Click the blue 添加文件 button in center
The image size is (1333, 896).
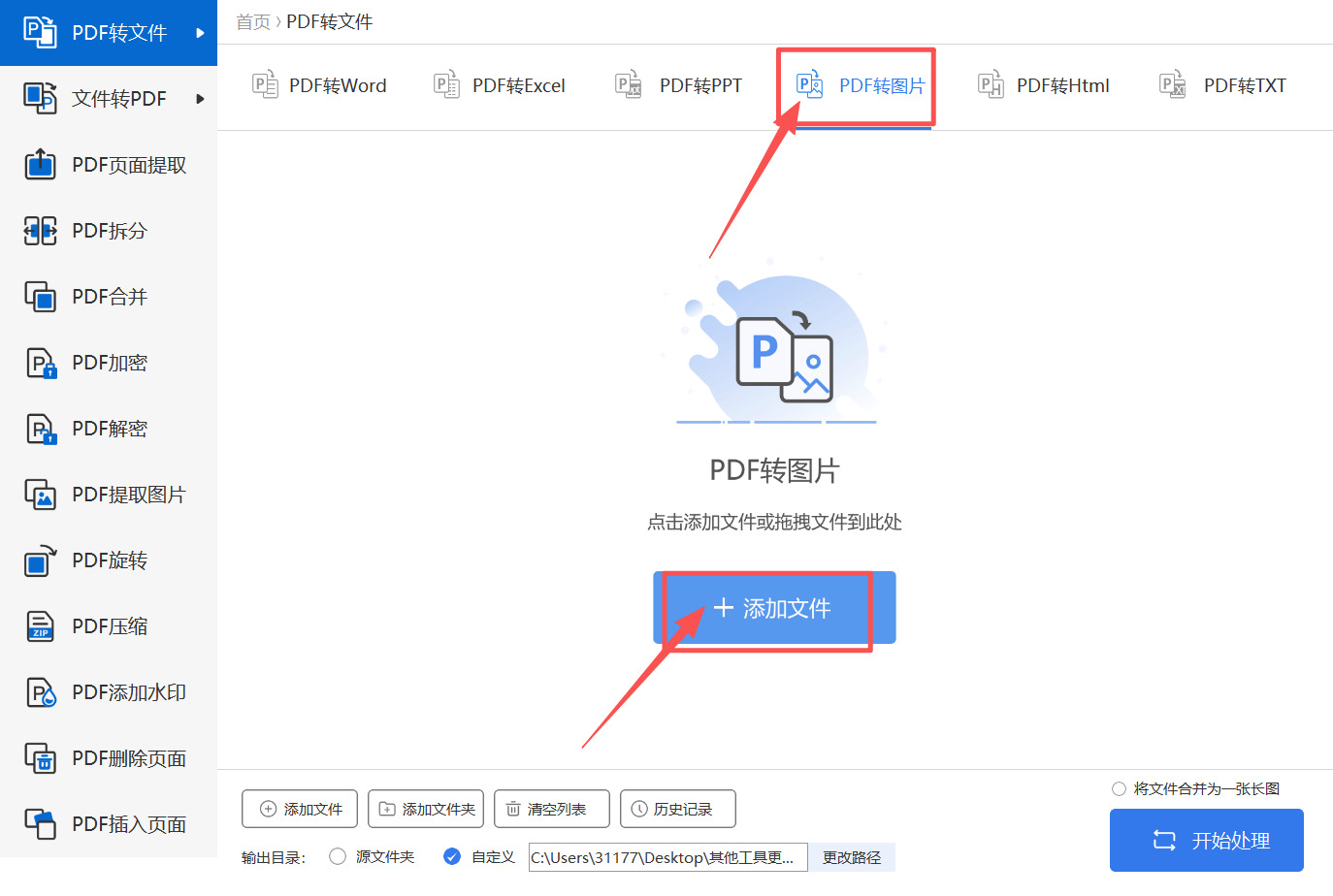(x=774, y=608)
